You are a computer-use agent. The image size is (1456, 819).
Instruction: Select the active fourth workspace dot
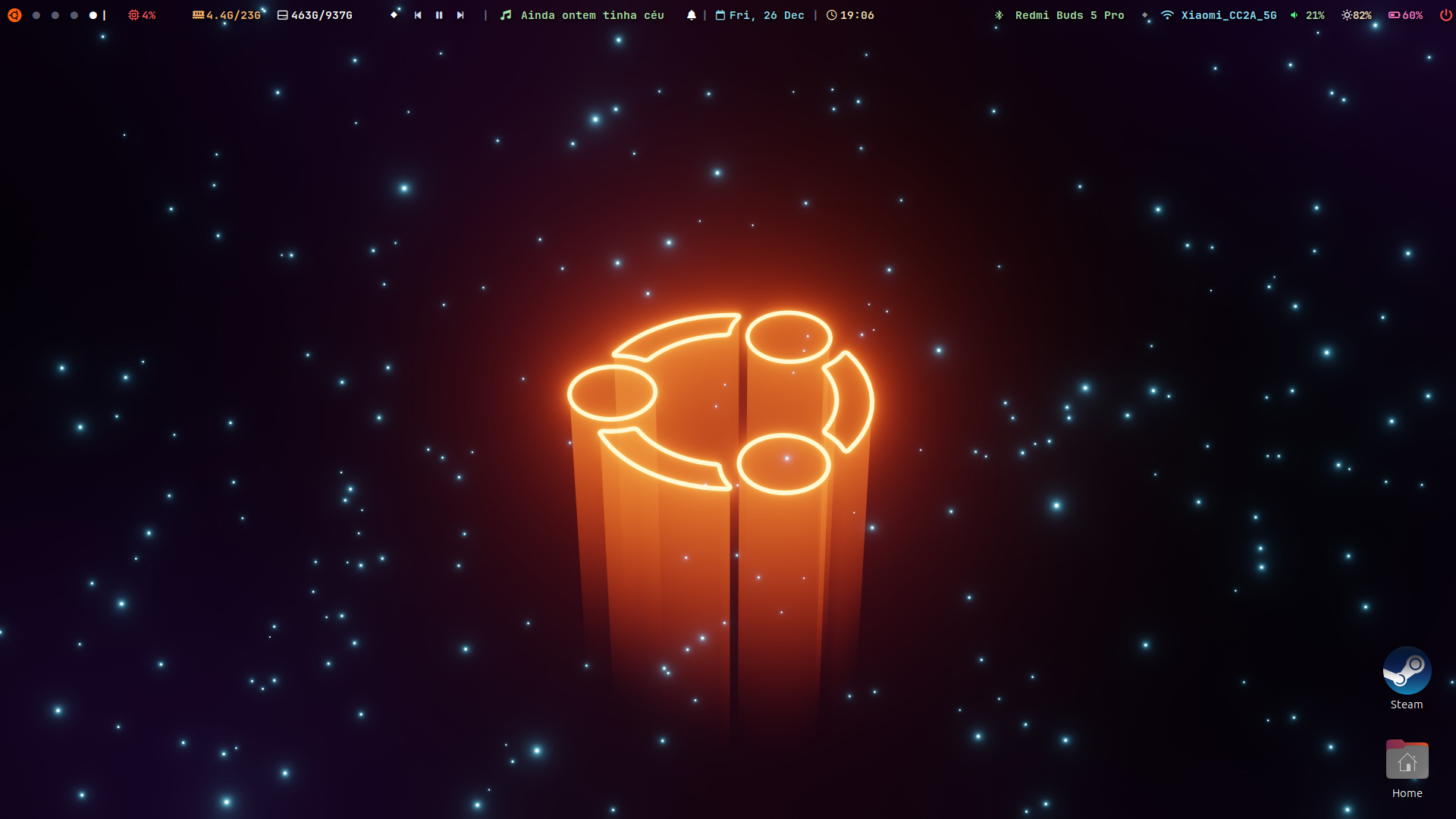(x=93, y=15)
